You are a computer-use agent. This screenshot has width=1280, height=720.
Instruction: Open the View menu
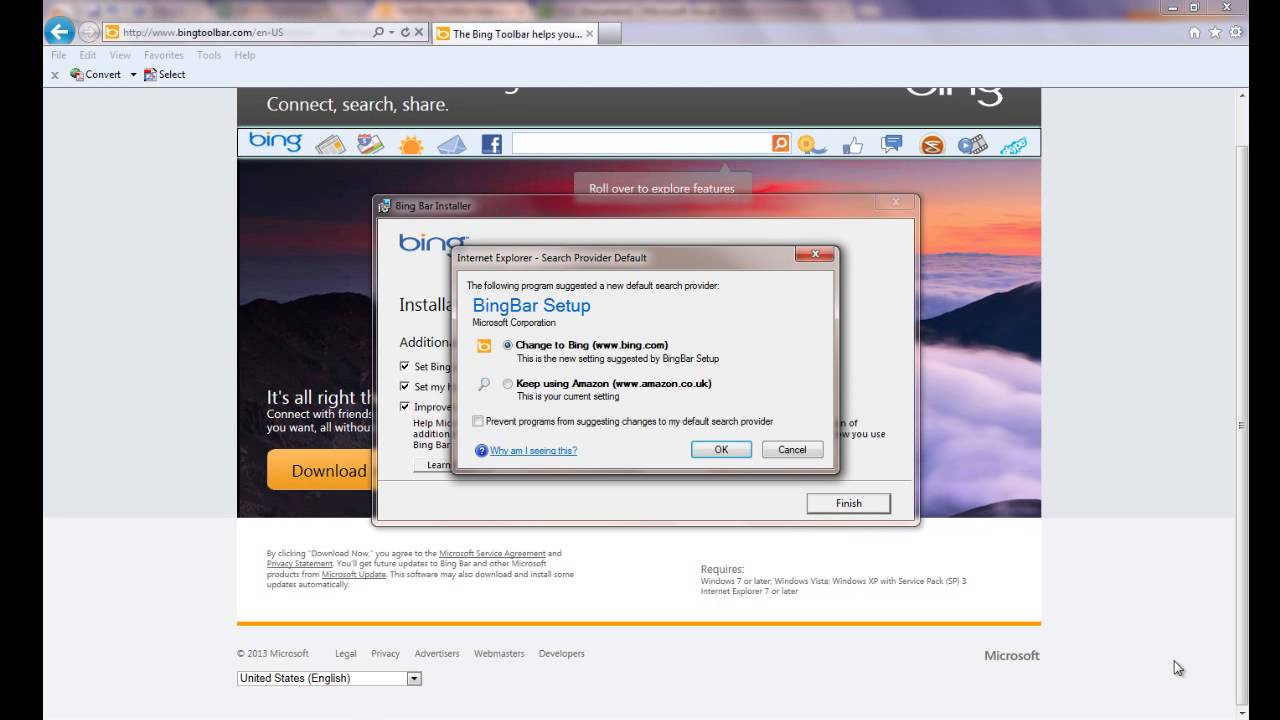tap(120, 55)
